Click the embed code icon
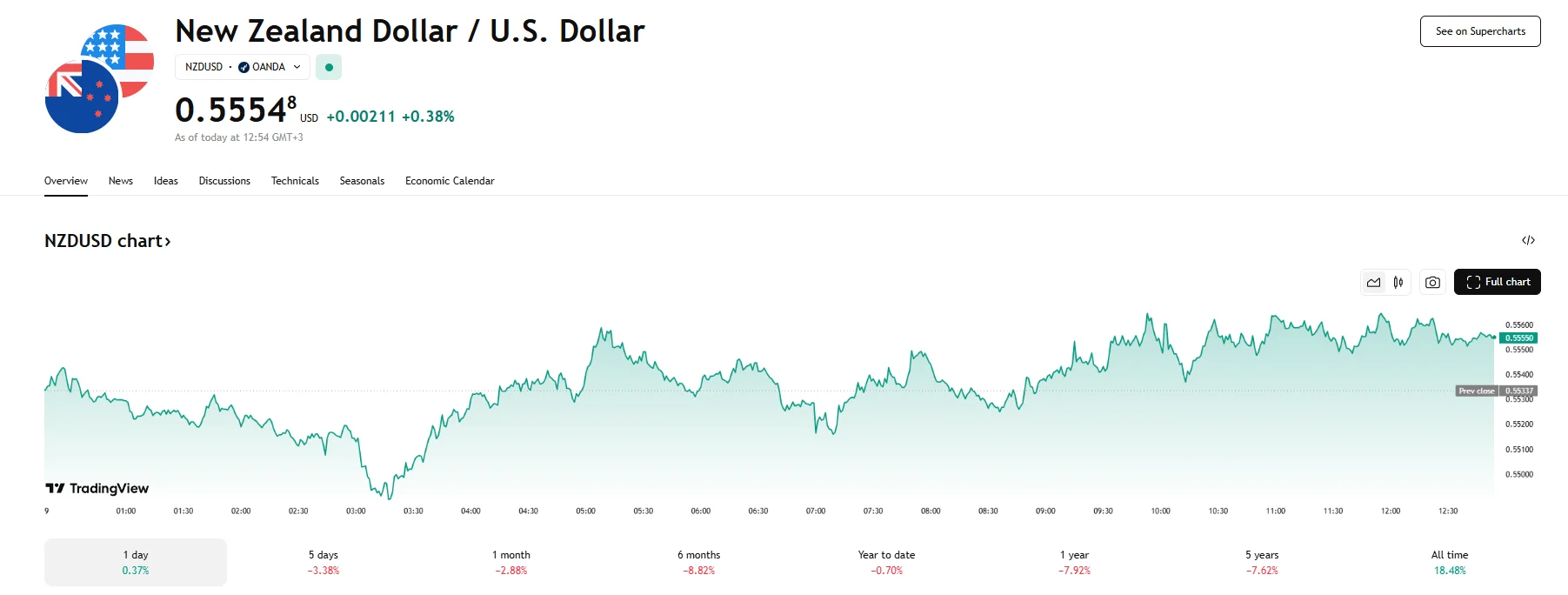The height and width of the screenshot is (595, 1568). [x=1528, y=240]
